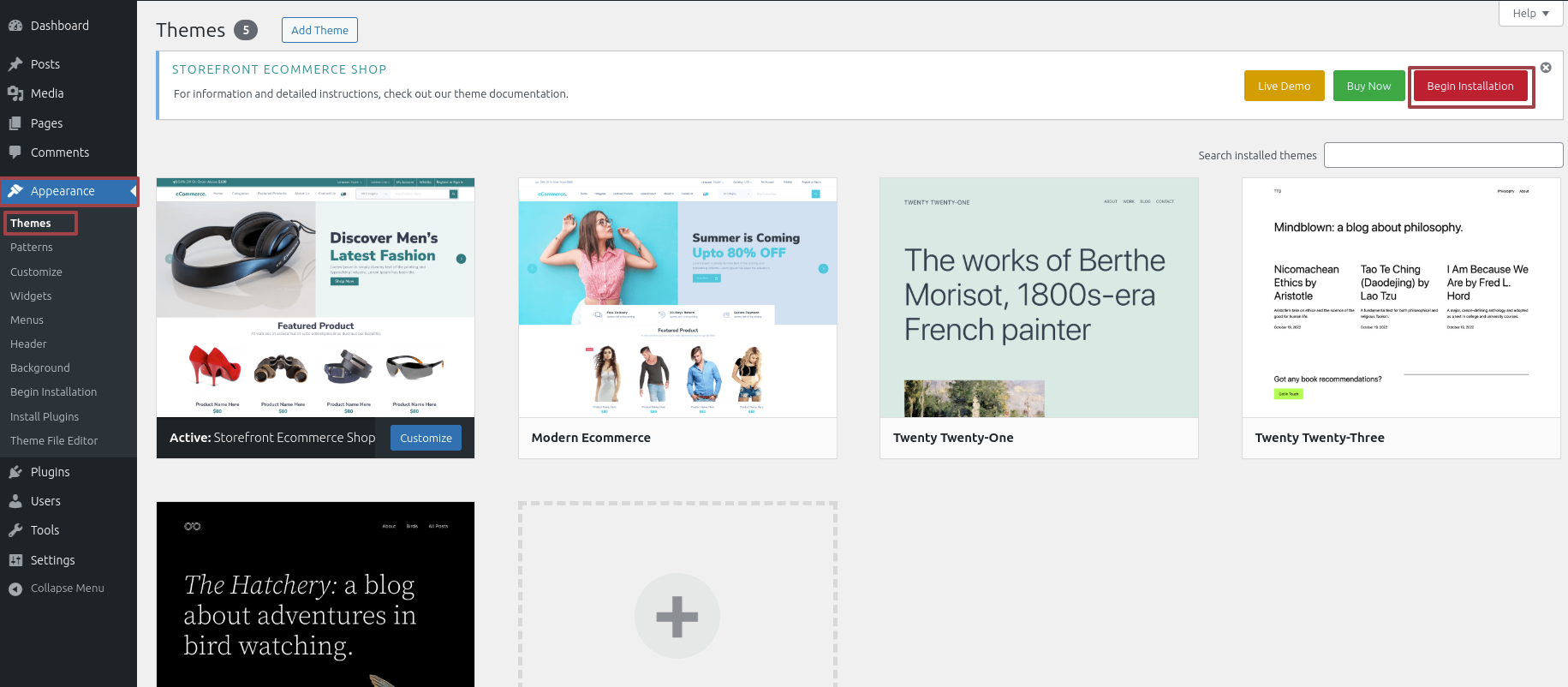Click Twenty Twenty-Three theme name
Viewport: 1568px width, 687px height.
(x=1320, y=438)
